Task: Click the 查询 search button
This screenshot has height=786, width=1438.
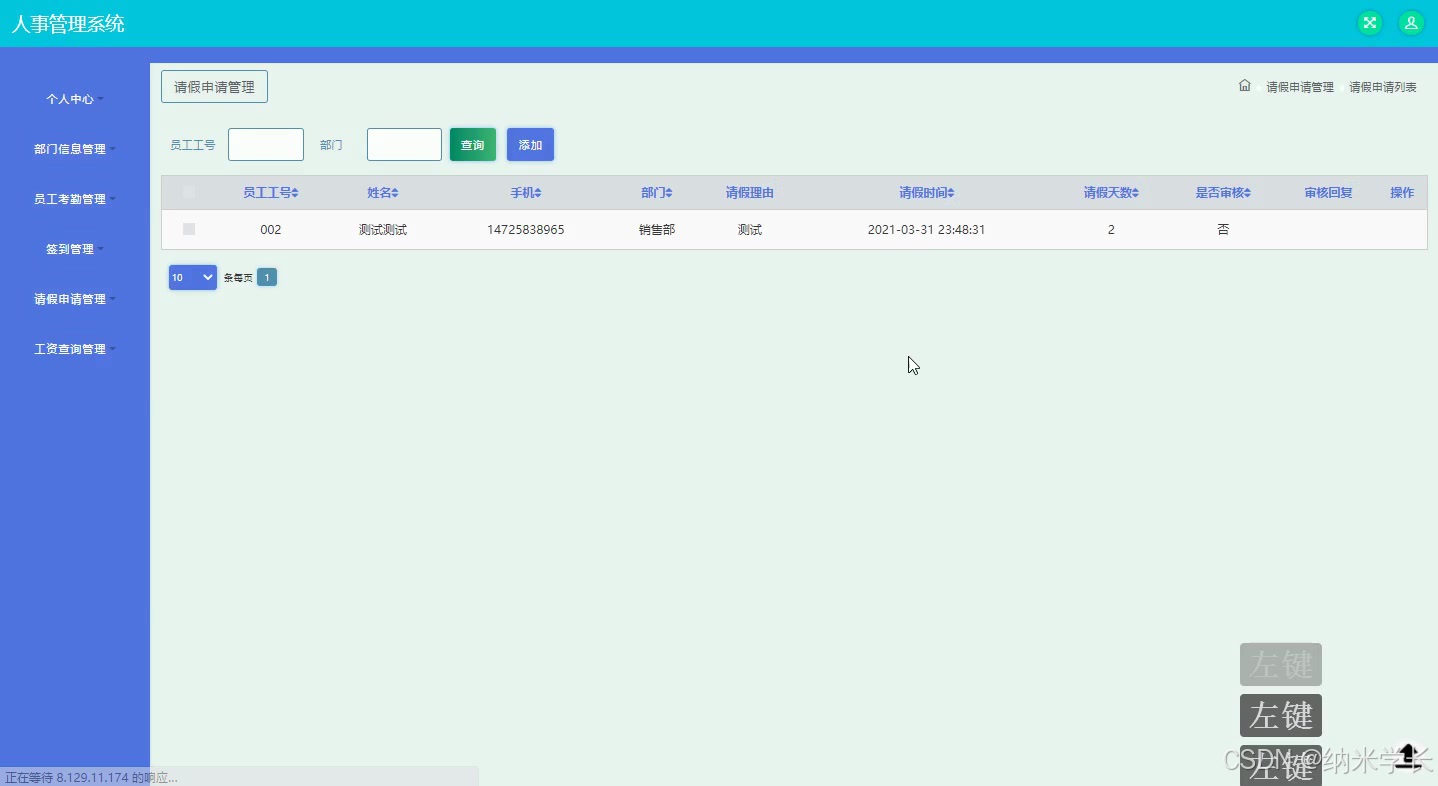Action: [473, 145]
